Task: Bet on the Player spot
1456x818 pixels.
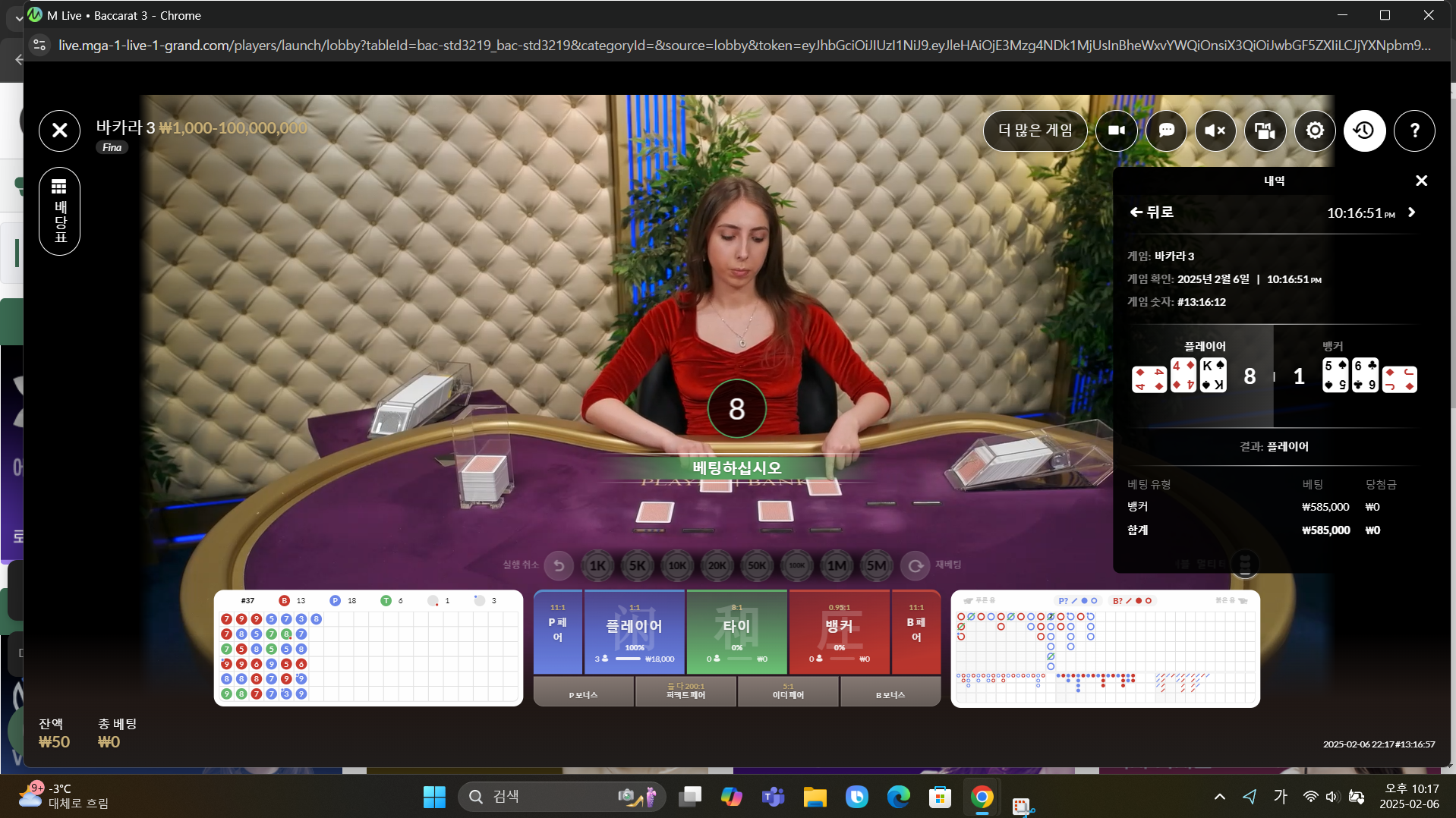Action: (635, 632)
